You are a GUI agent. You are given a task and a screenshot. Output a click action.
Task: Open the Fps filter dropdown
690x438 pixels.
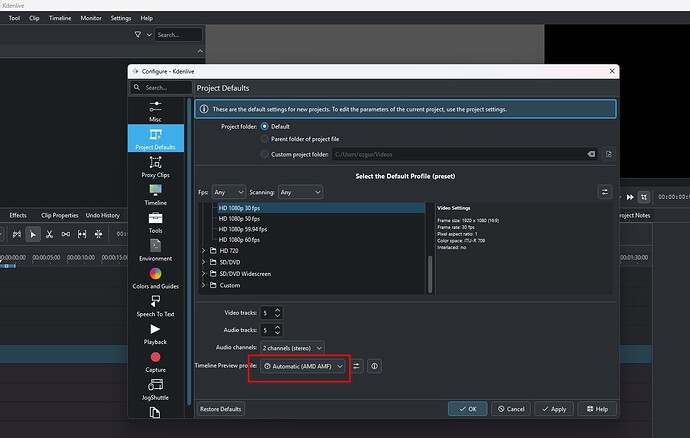coord(228,192)
